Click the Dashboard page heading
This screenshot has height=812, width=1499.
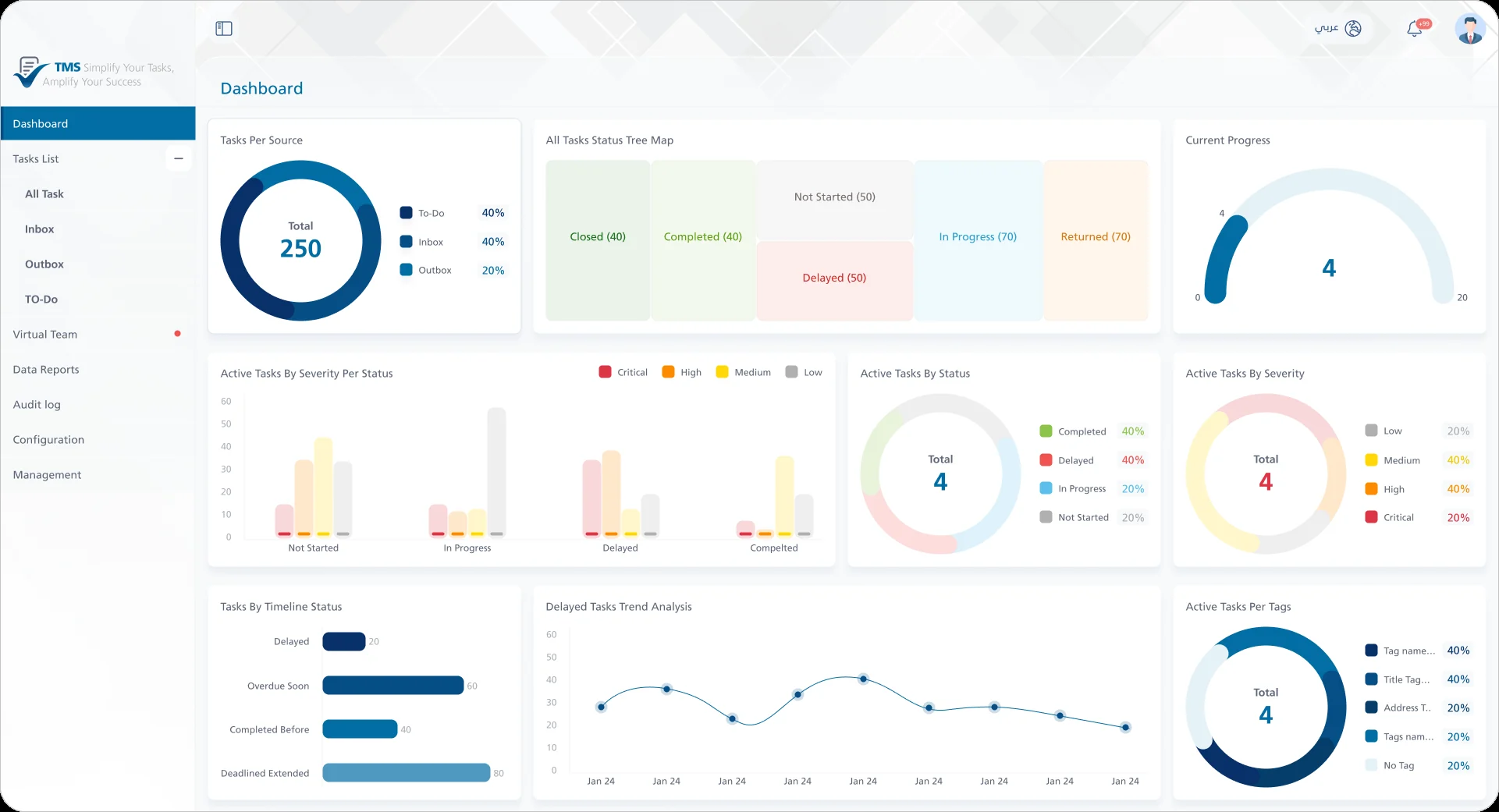coord(261,89)
